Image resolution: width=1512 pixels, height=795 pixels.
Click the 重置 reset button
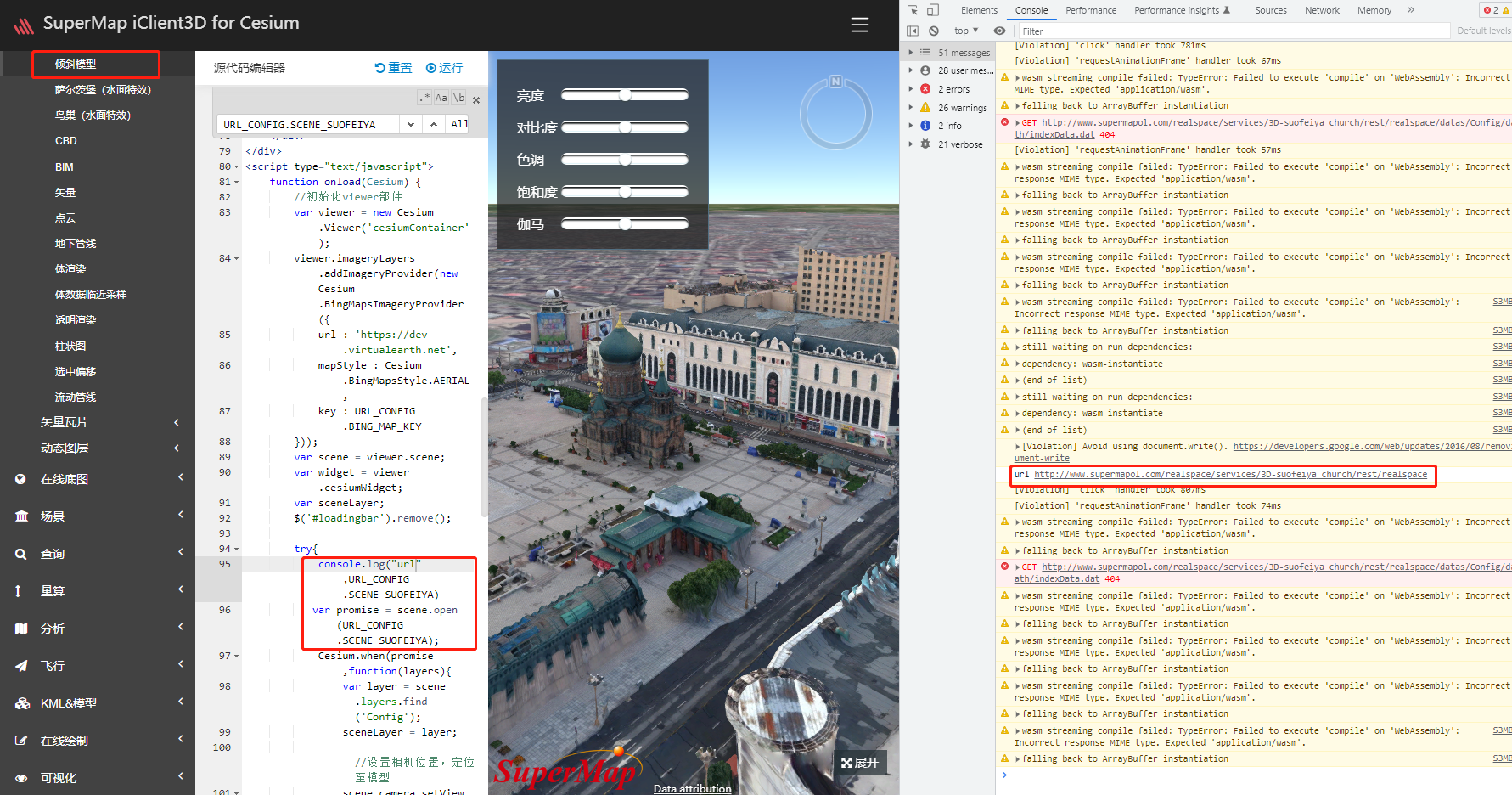click(x=393, y=68)
